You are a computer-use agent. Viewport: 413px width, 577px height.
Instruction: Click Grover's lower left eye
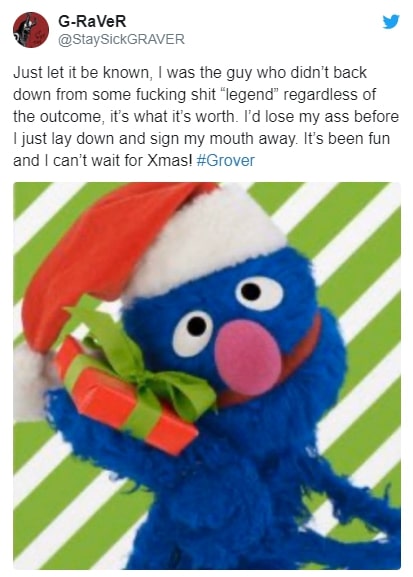coord(193,333)
